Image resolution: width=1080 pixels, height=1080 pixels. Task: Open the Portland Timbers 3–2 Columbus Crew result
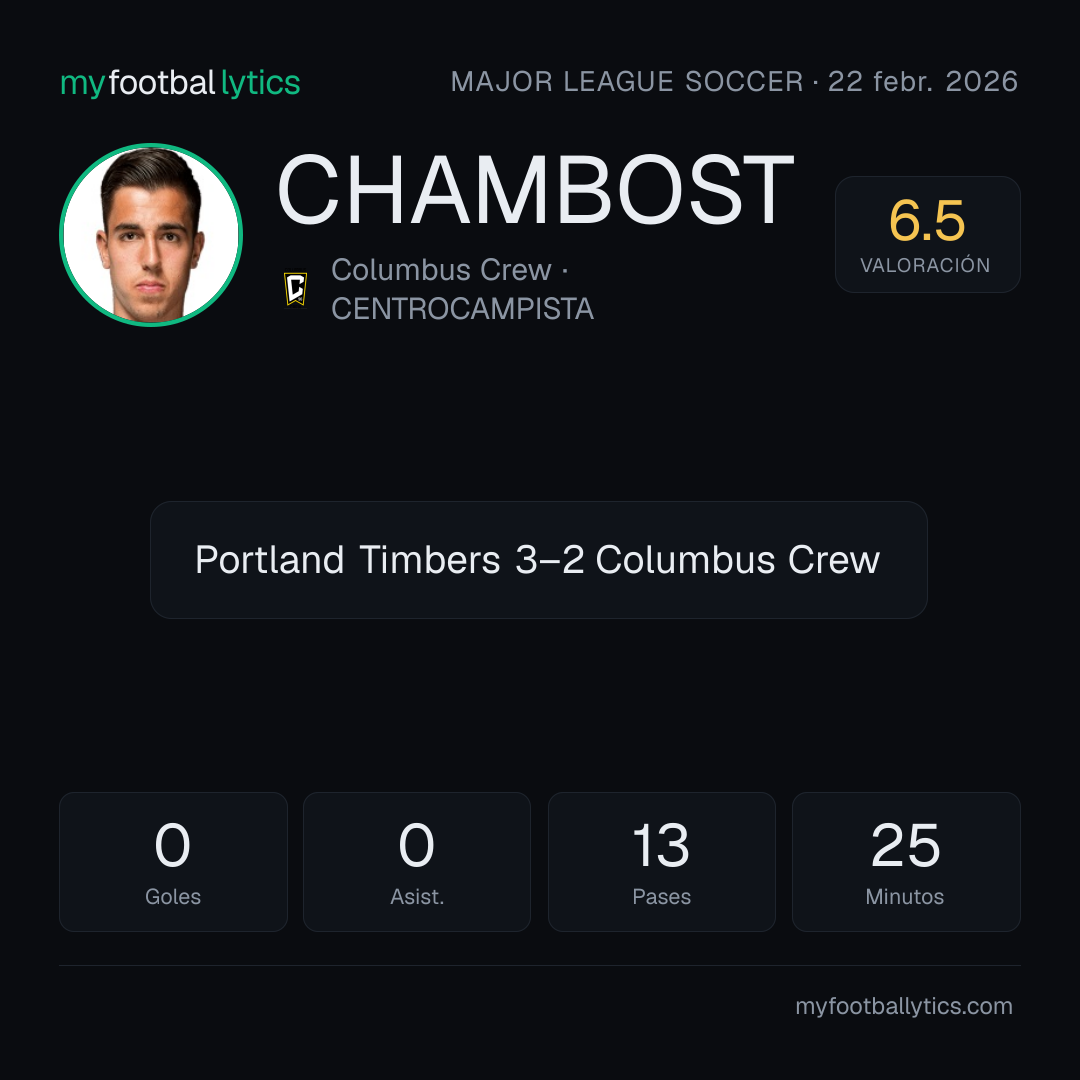pyautogui.click(x=539, y=559)
